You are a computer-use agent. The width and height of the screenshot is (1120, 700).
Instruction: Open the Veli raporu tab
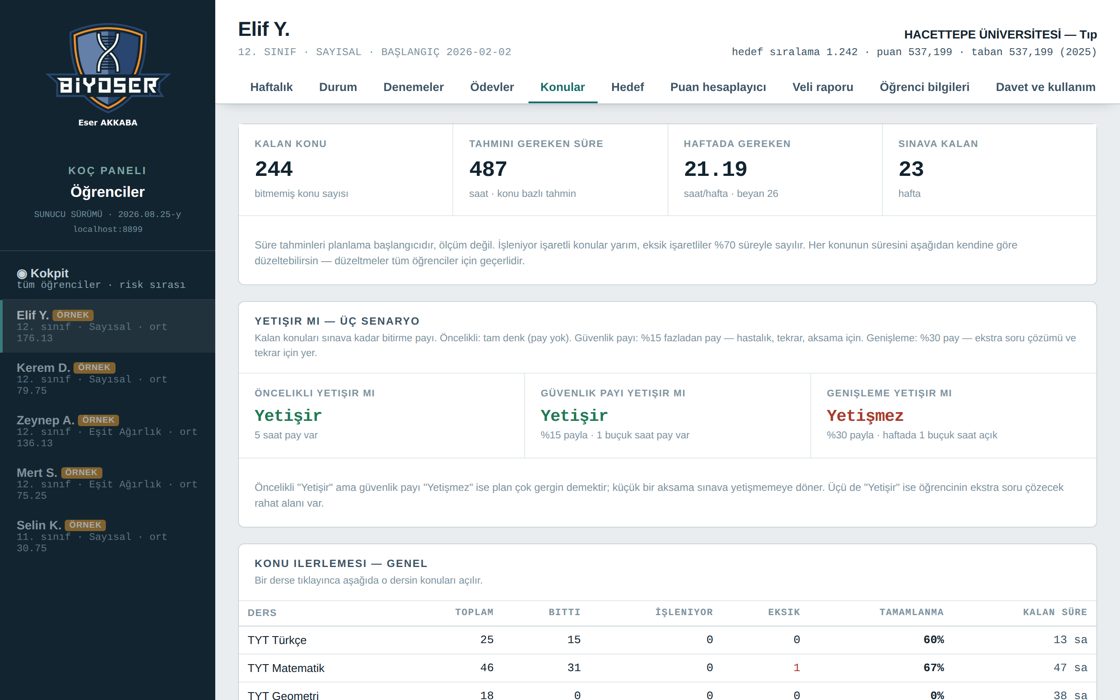pos(823,87)
